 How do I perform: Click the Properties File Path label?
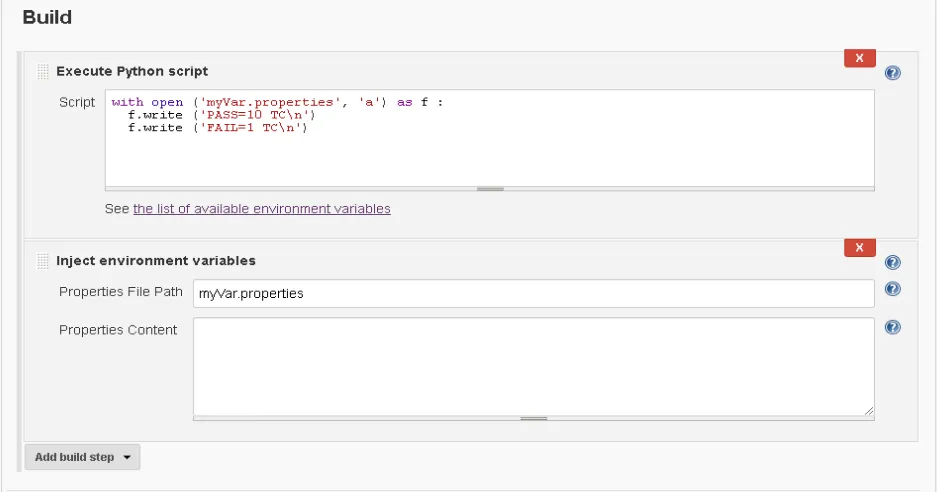click(x=121, y=292)
